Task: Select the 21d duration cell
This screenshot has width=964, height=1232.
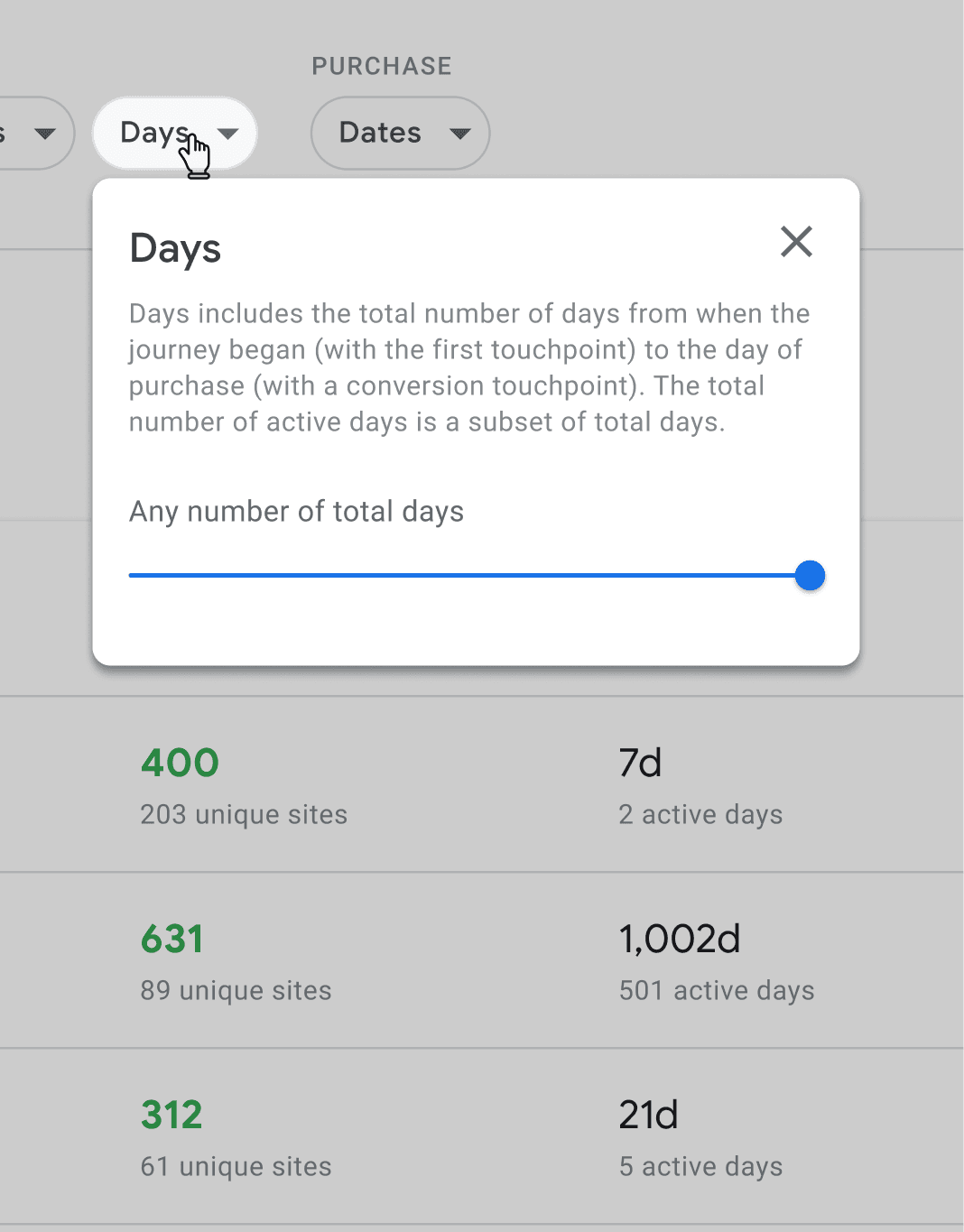Action: 648,1115
